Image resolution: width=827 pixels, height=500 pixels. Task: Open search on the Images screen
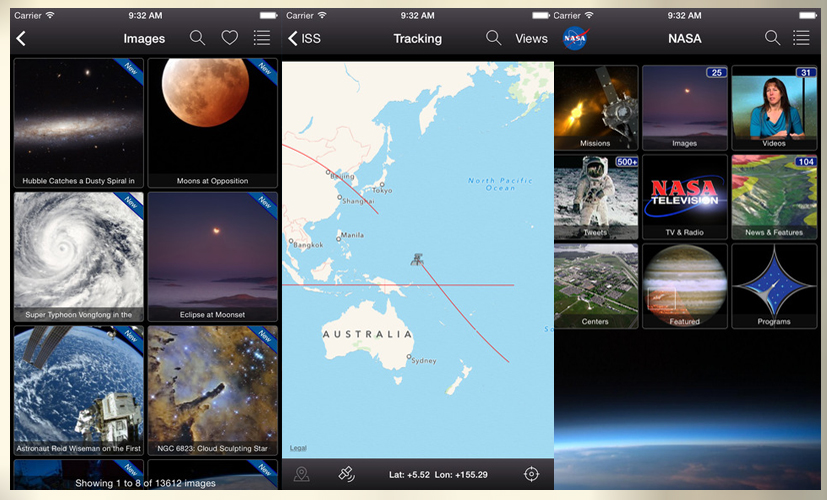coord(197,38)
